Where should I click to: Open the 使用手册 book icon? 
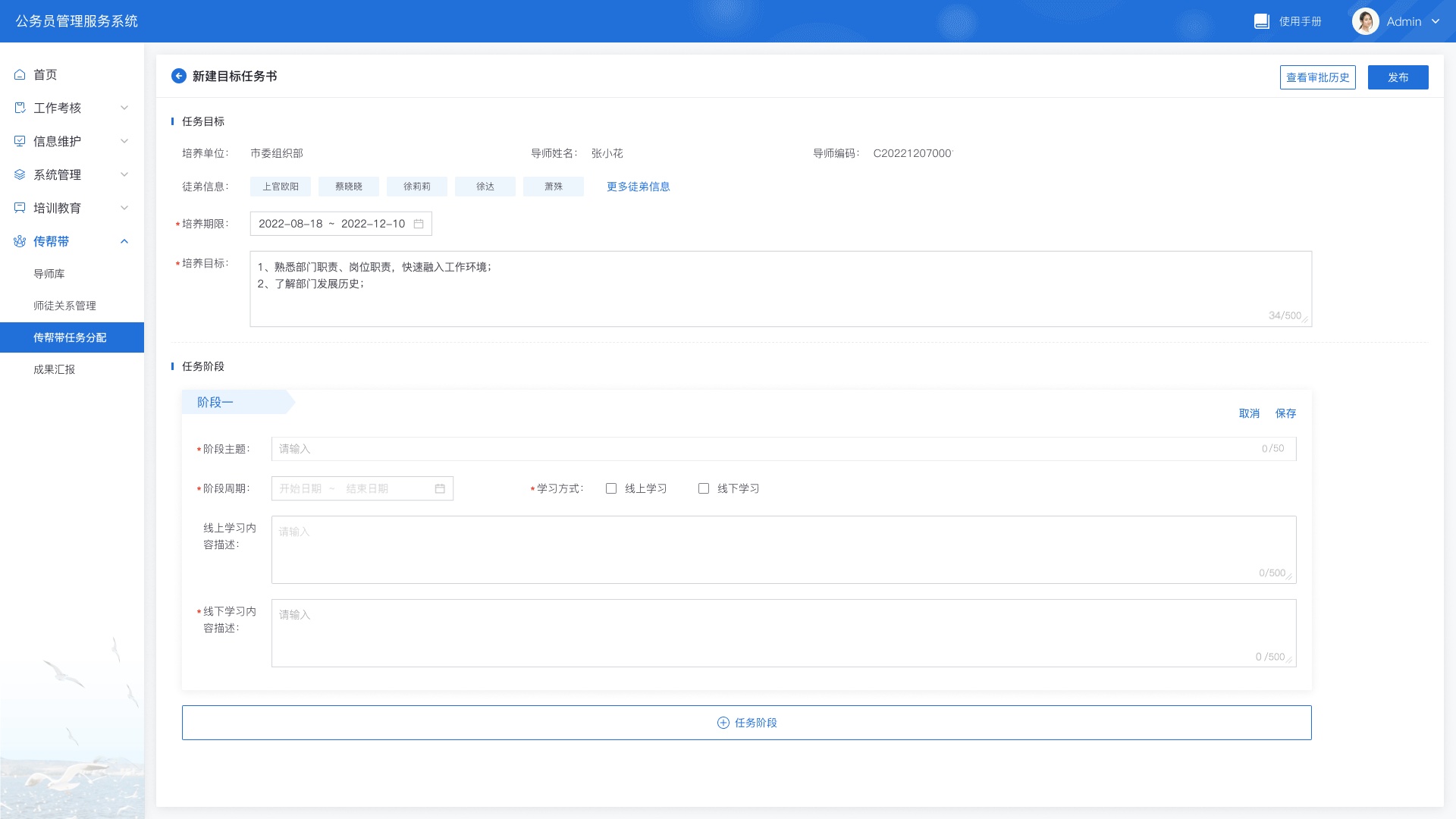pyautogui.click(x=1262, y=21)
